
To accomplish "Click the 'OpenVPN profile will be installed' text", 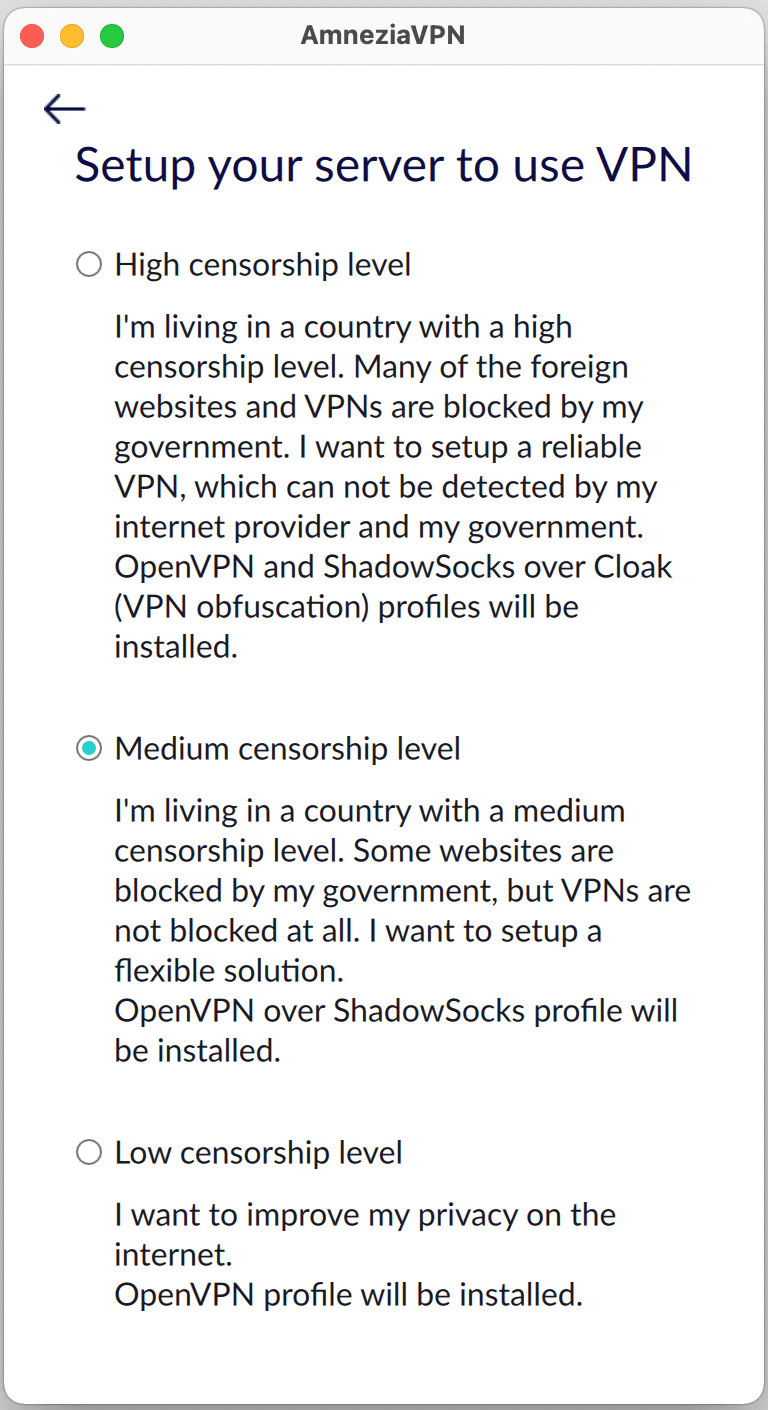I will (350, 1294).
